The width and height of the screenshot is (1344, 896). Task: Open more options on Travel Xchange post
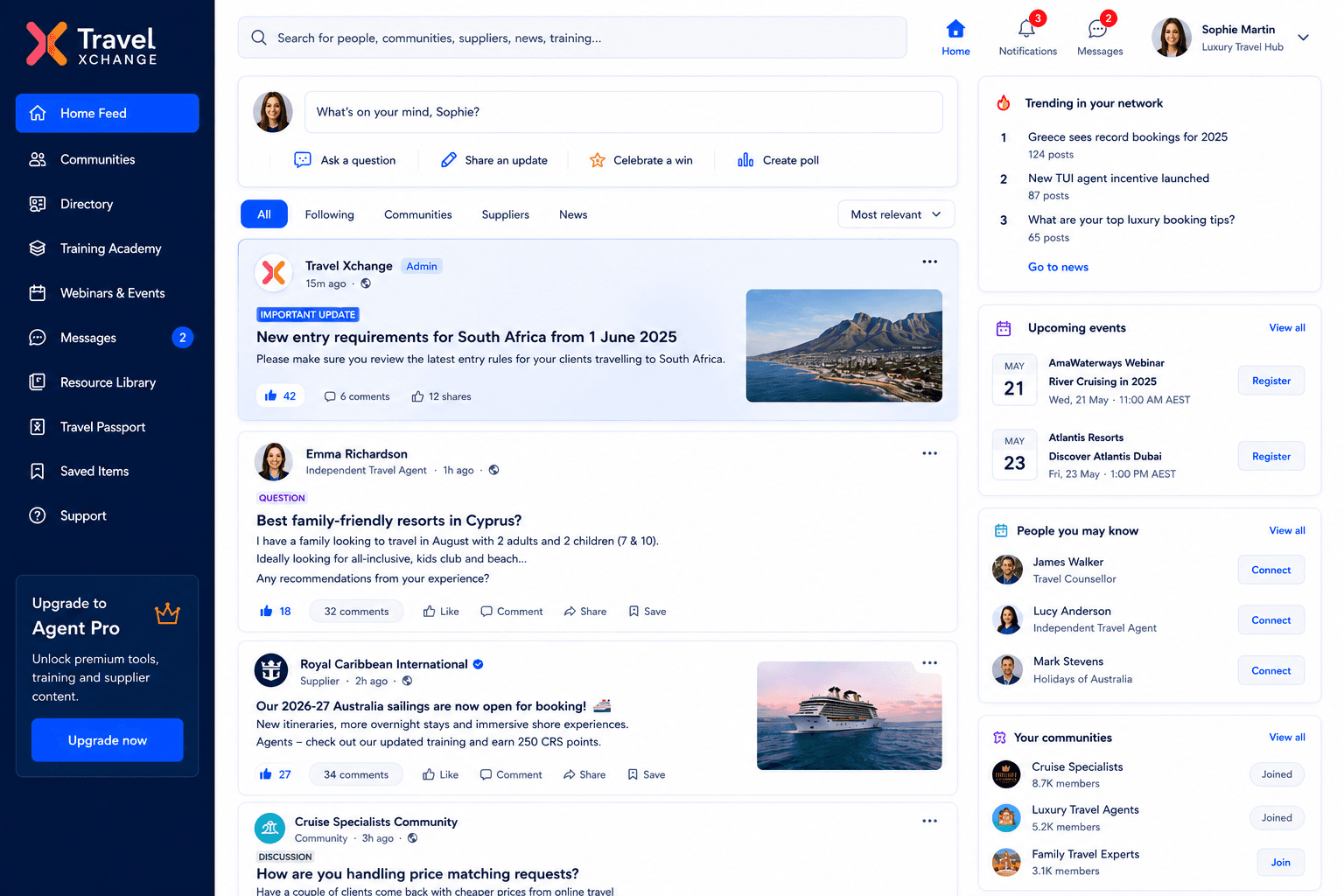coord(929,262)
